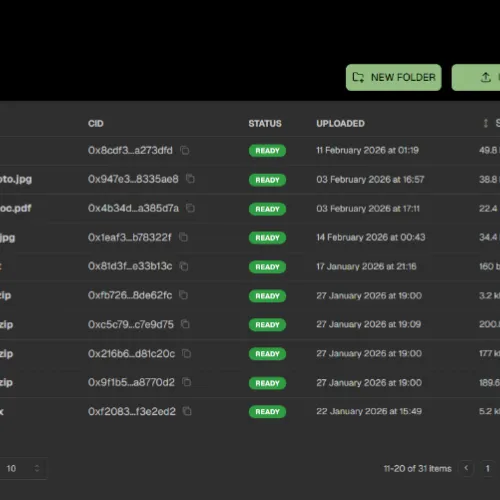Screen dimensions: 500x500
Task: Copy the CID 0x947e3...8335ae8
Action: tap(190, 179)
